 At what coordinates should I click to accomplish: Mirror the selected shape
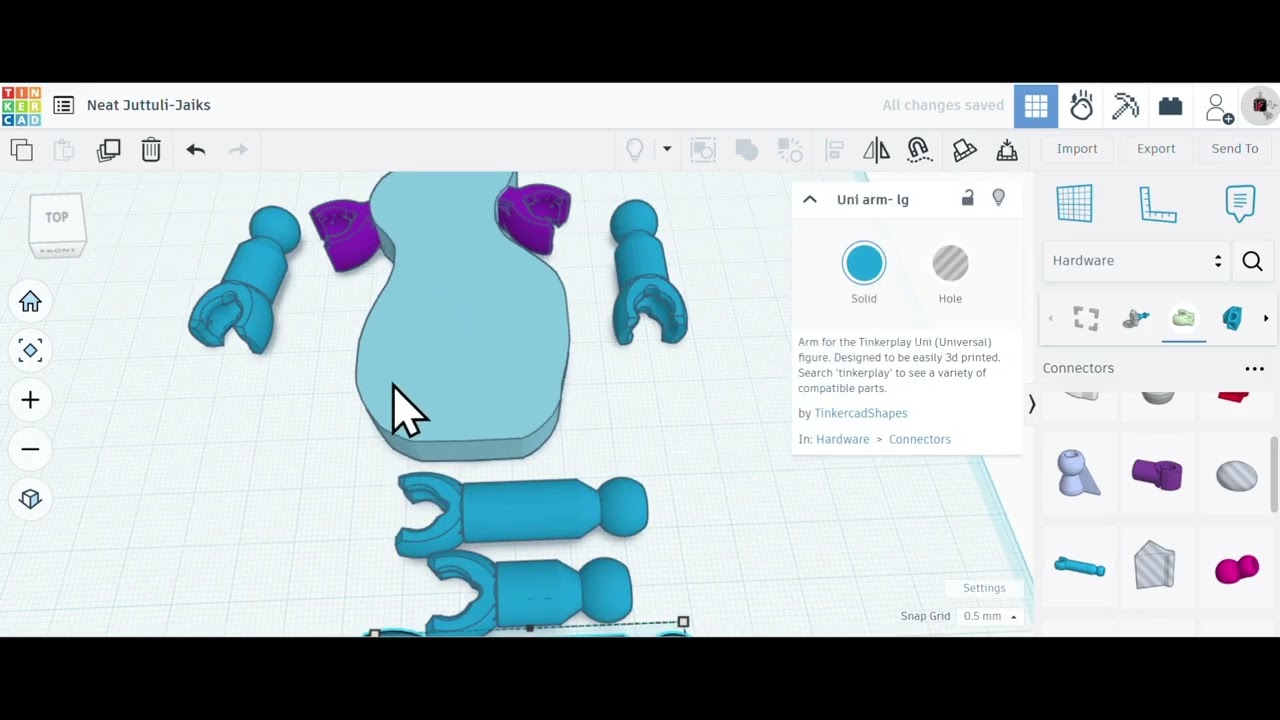pyautogui.click(x=876, y=150)
